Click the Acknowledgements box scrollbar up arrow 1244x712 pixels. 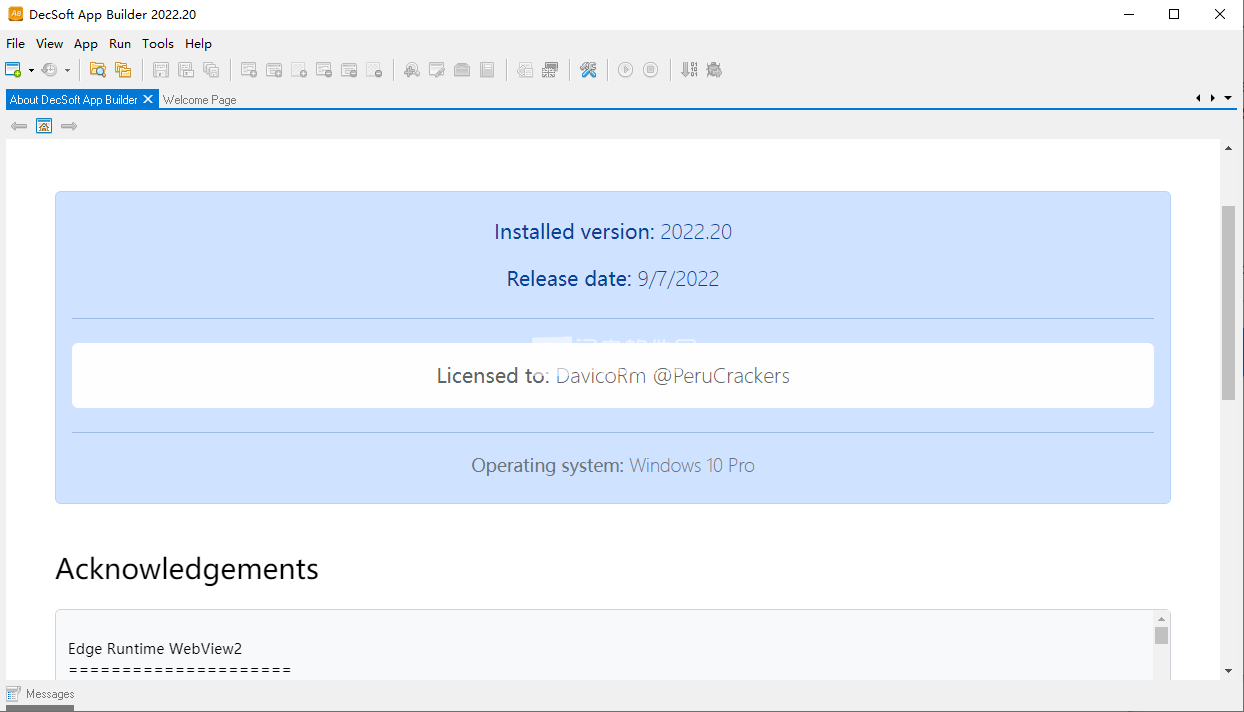coord(1161,619)
